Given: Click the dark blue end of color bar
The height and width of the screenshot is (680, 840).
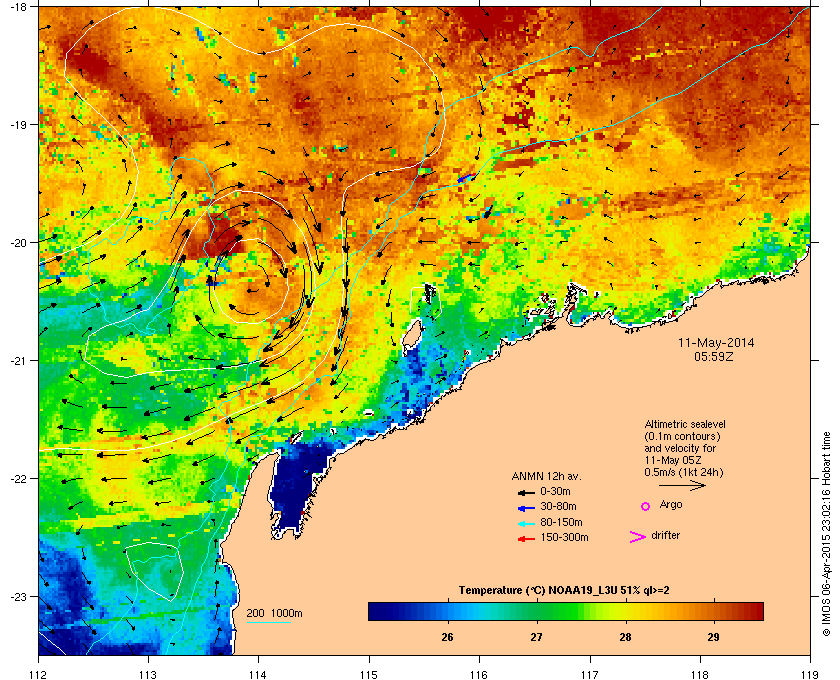Looking at the screenshot, I should [378, 611].
